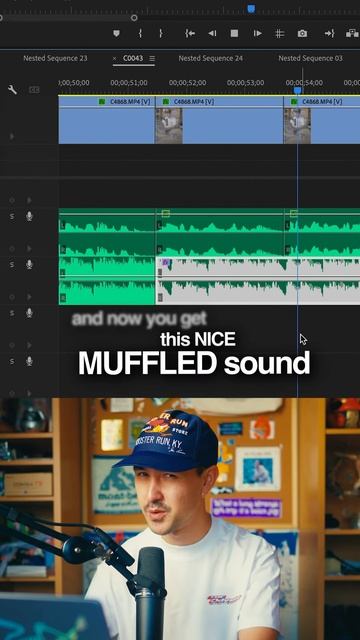Image resolution: width=360 pixels, height=640 pixels.
Task: Click the 00;00;52;00 ruler mark
Action: (x=187, y=83)
